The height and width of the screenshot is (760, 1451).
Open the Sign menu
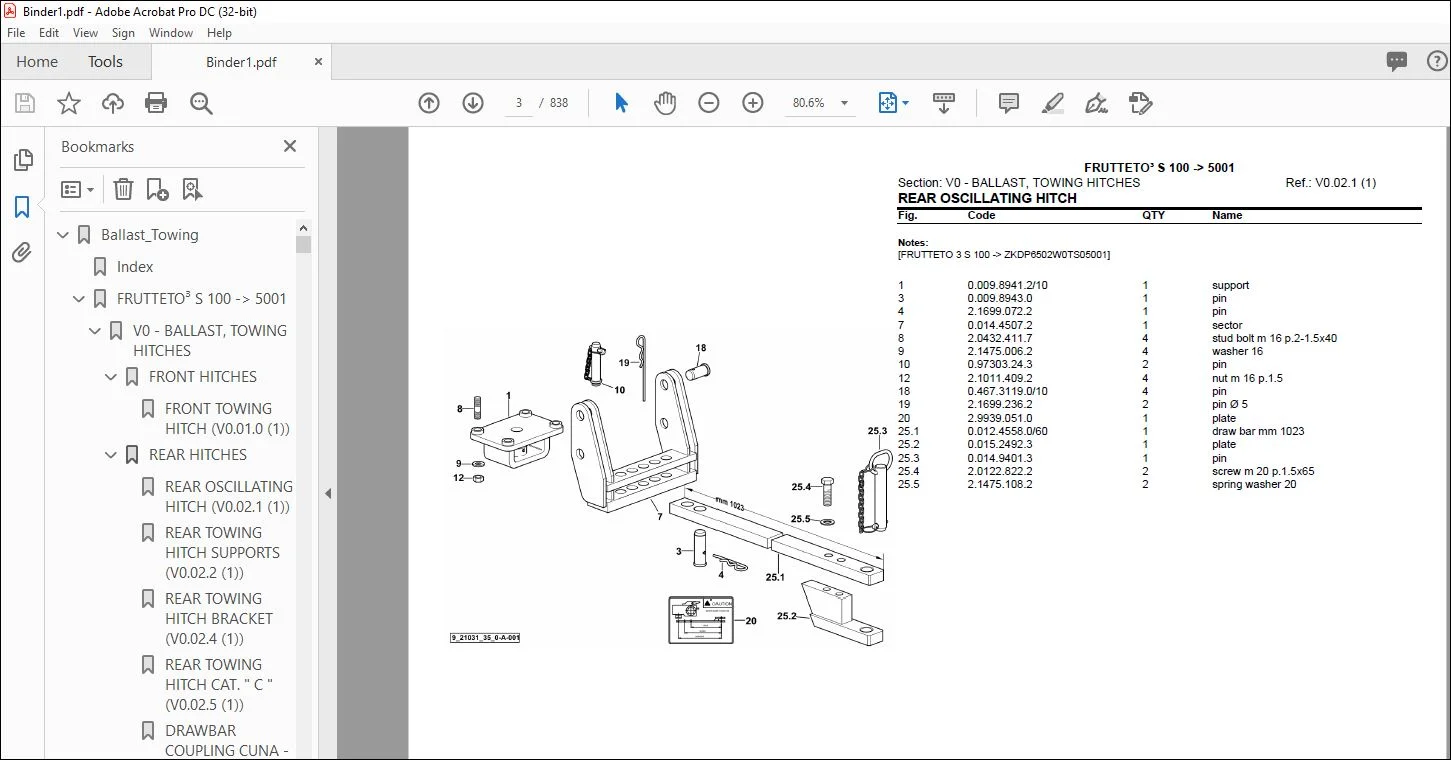123,33
